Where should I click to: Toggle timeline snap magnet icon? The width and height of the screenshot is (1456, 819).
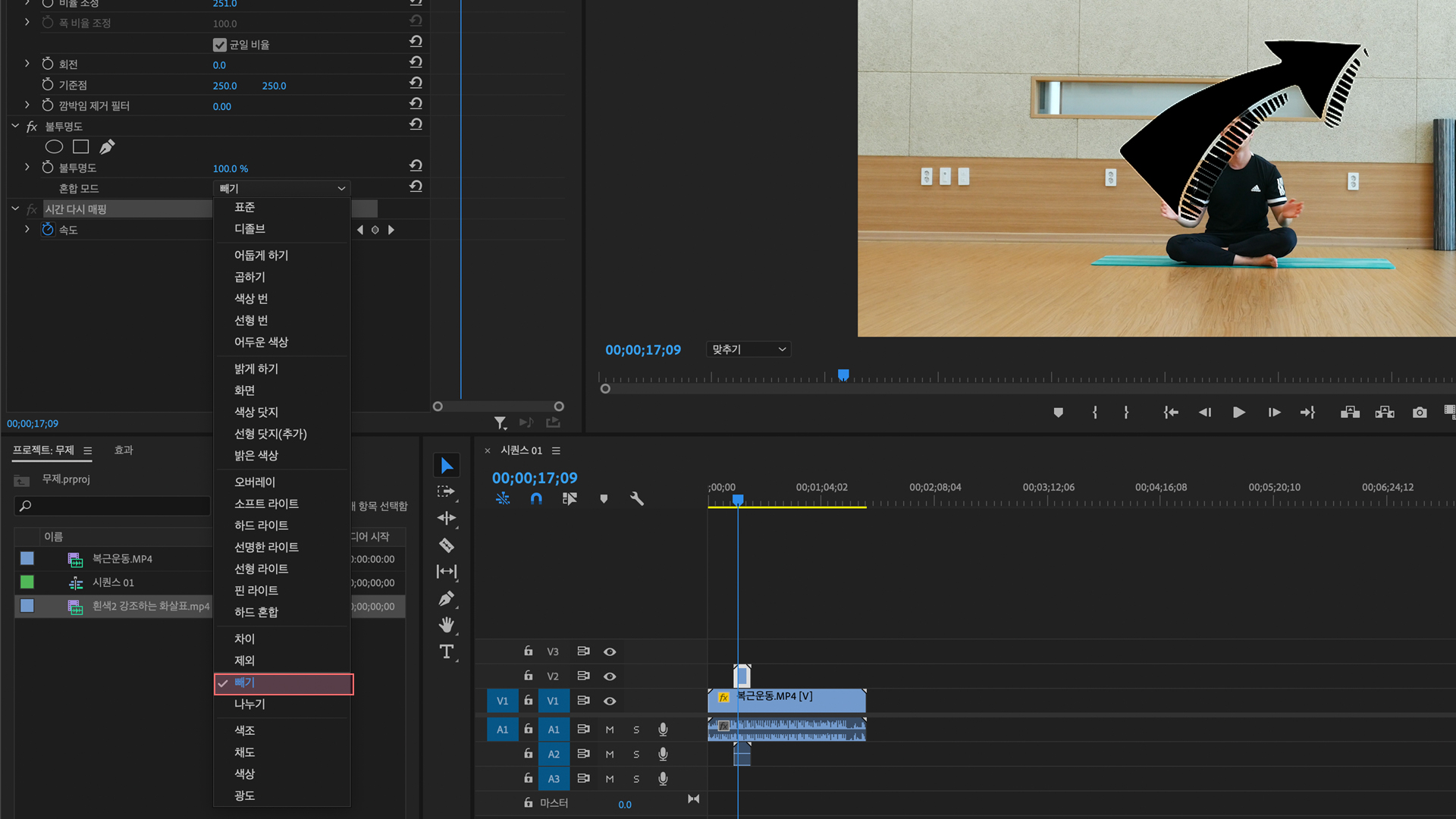(536, 499)
